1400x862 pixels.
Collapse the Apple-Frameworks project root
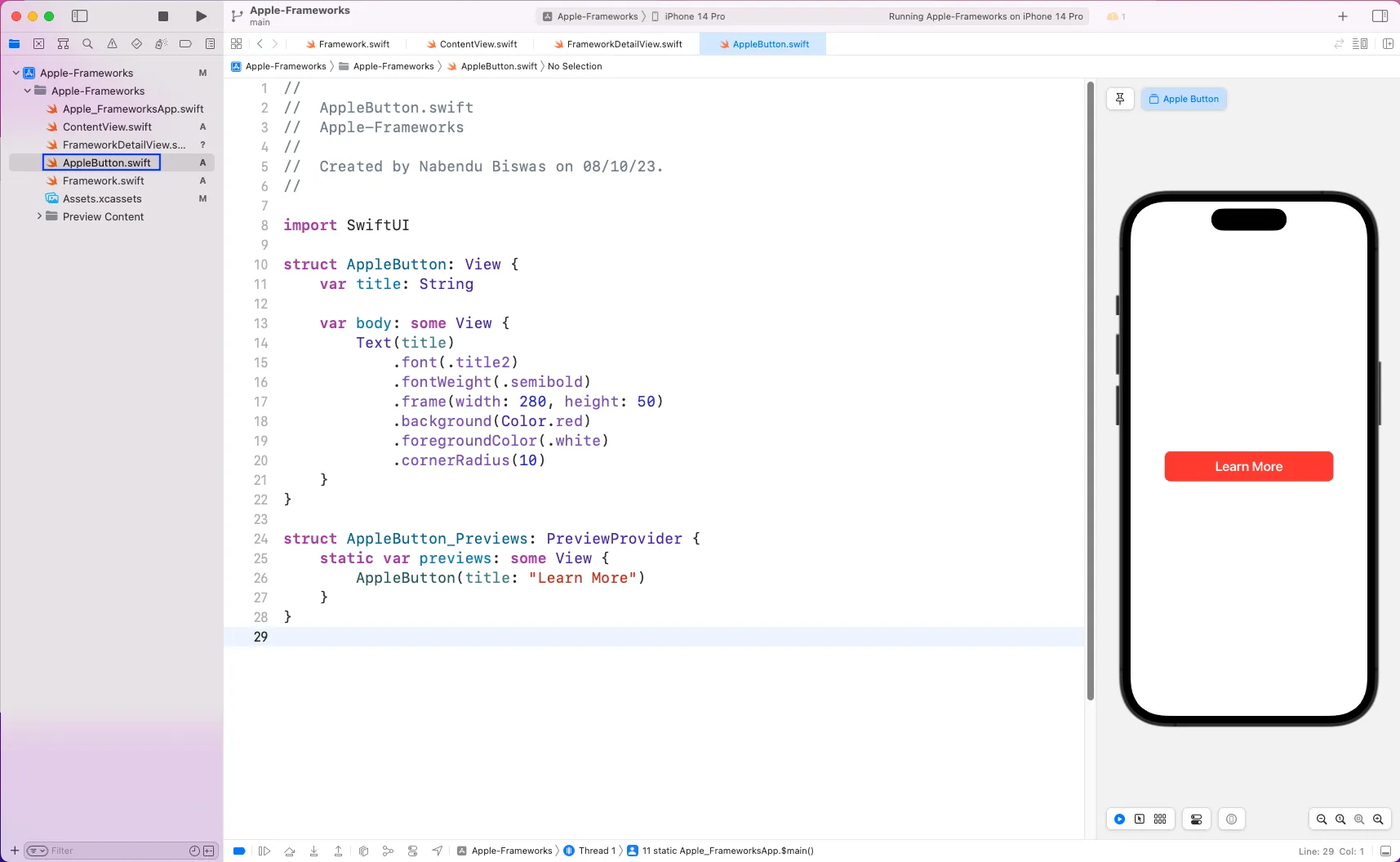pos(16,73)
